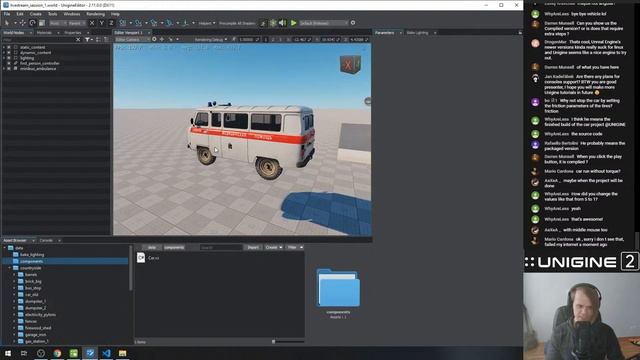This screenshot has width=640, height=360.
Task: Open the Filter dropdown in Asset Browser
Action: click(x=294, y=247)
